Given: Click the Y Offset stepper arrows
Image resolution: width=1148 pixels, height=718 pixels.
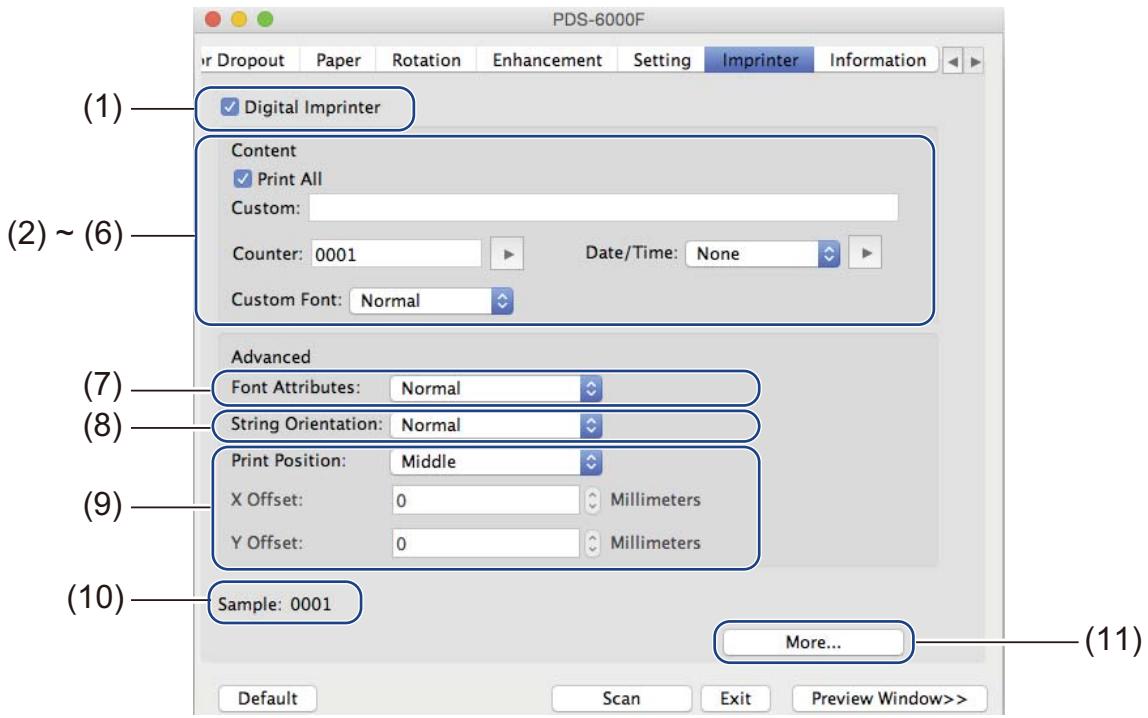Looking at the screenshot, I should pyautogui.click(x=592, y=543).
